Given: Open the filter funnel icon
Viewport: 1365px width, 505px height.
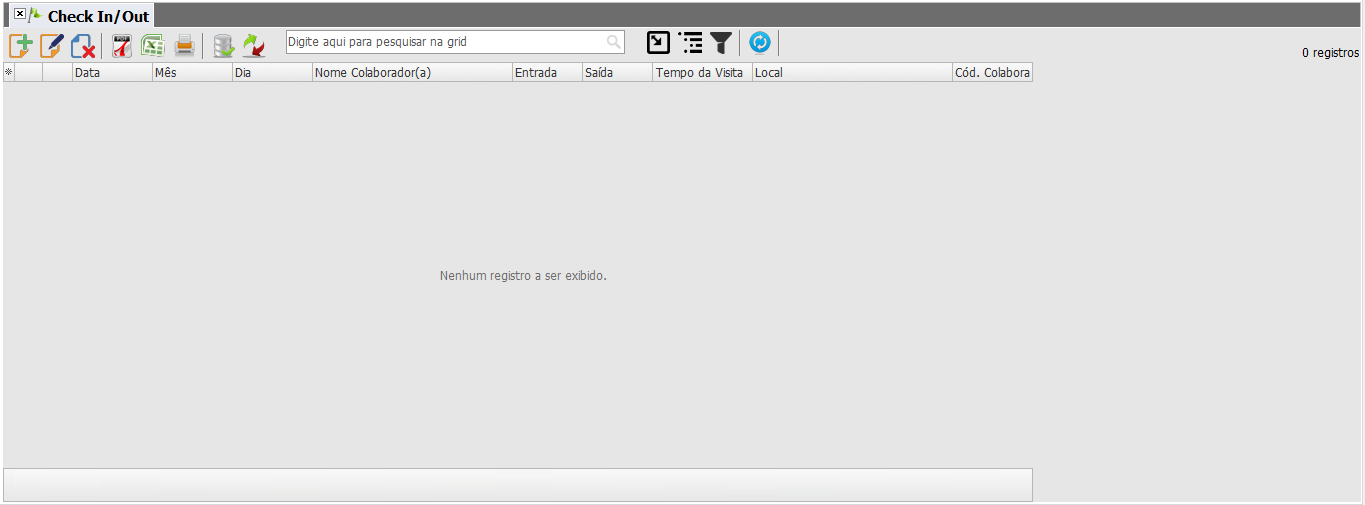Looking at the screenshot, I should pyautogui.click(x=721, y=42).
